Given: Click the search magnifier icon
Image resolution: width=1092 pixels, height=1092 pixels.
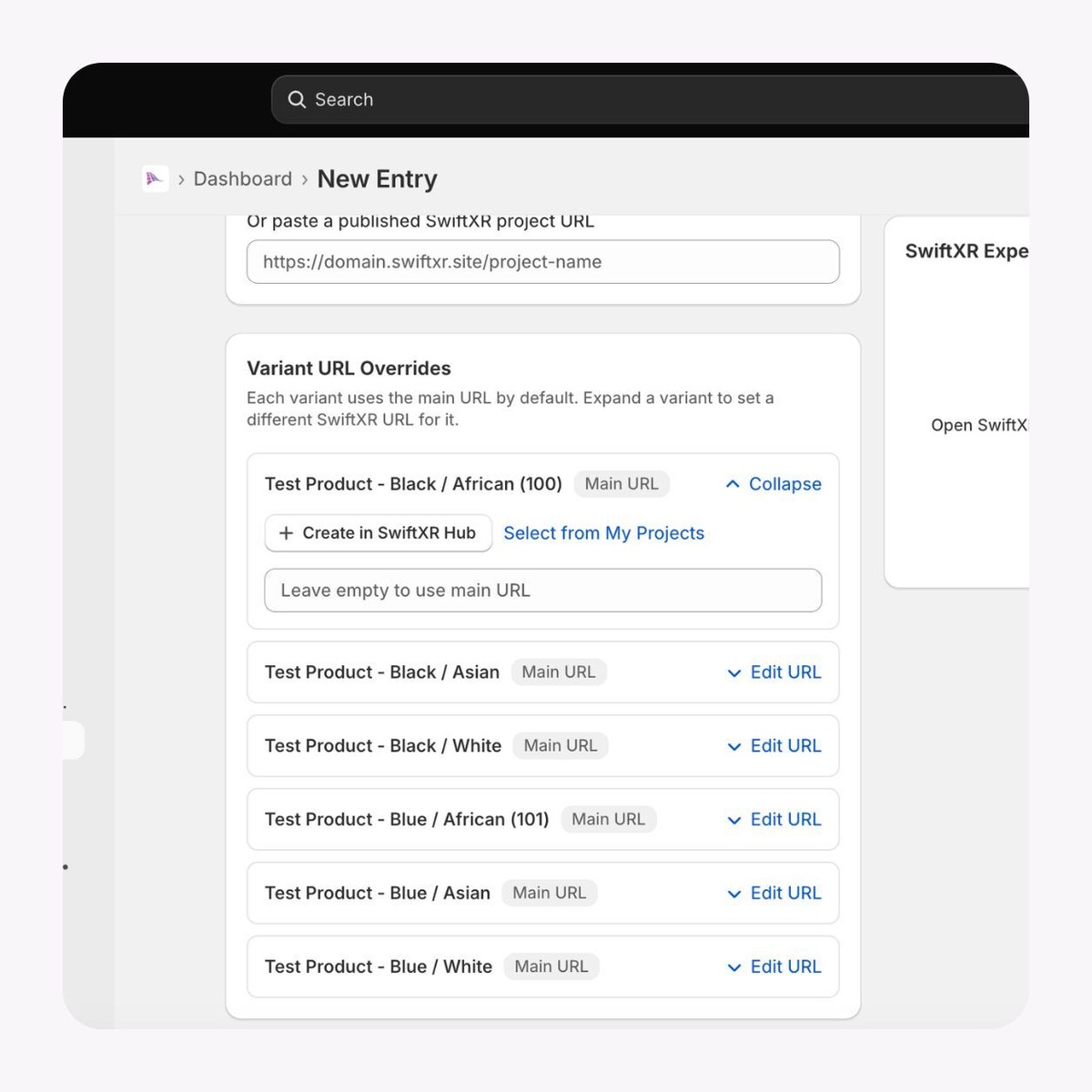Looking at the screenshot, I should 297,99.
